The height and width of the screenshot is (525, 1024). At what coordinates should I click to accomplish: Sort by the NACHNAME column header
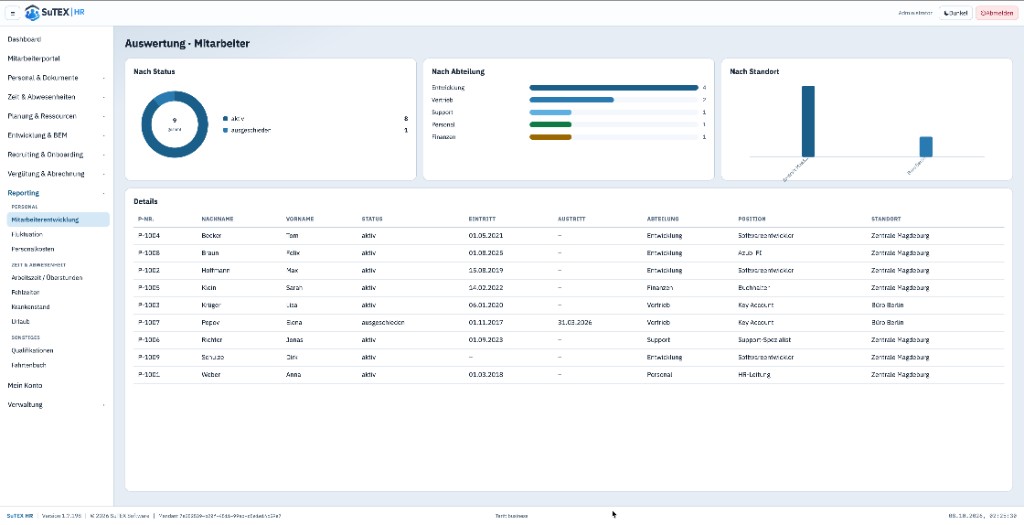[217, 219]
